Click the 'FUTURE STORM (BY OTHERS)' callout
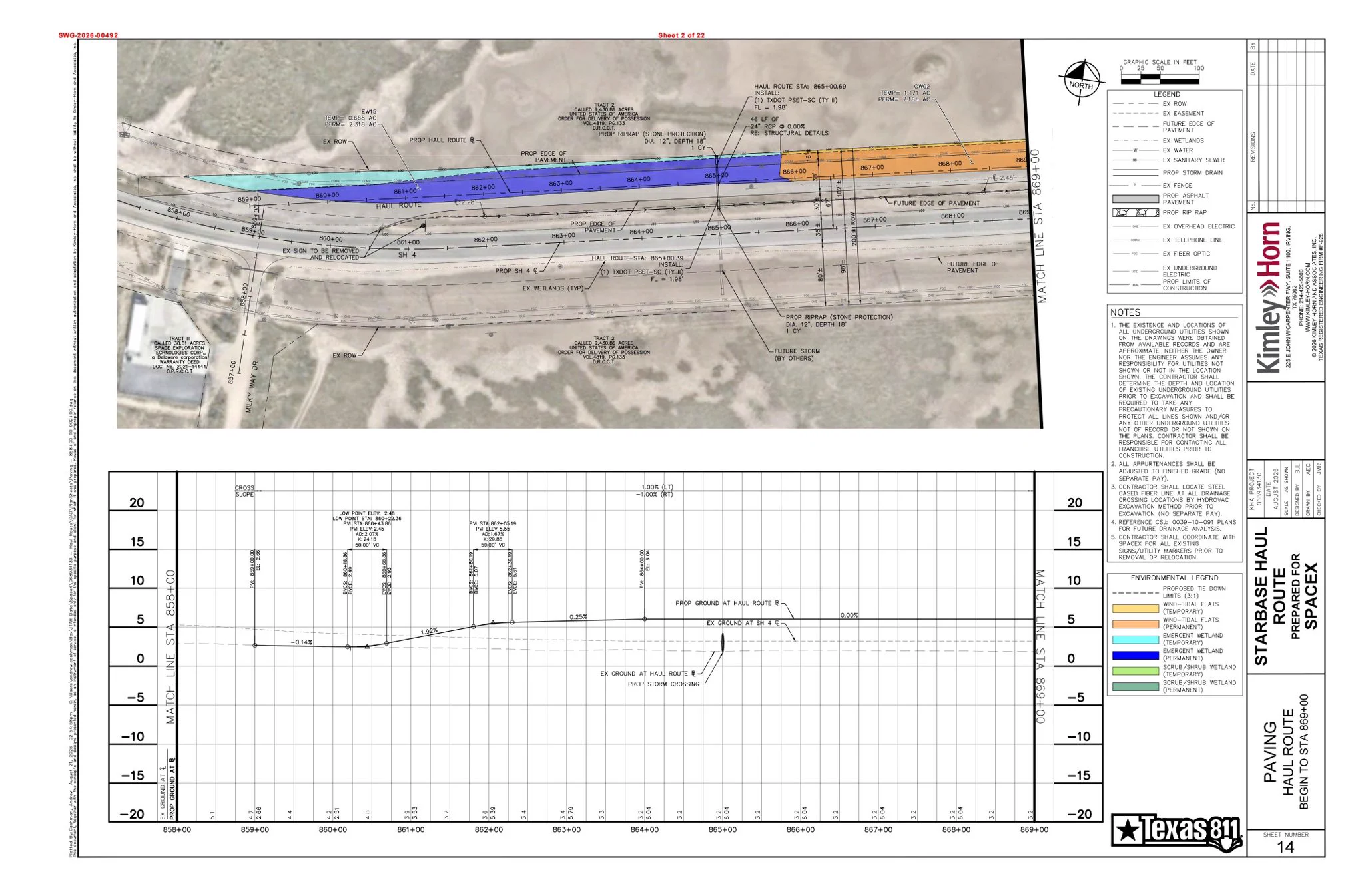This screenshot has width=1364, height=896. 796,355
